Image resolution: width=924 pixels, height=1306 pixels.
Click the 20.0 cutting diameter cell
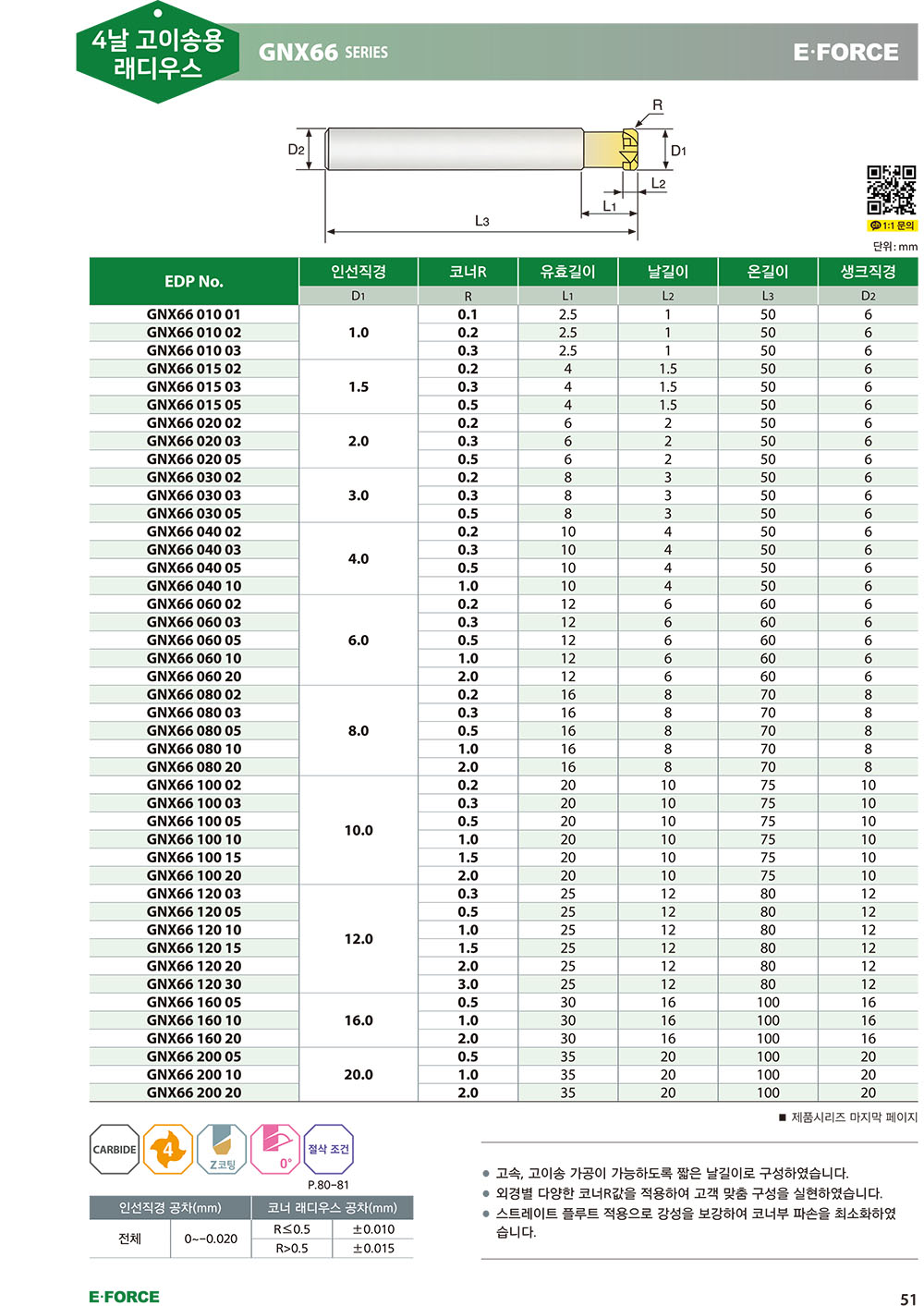359,1075
